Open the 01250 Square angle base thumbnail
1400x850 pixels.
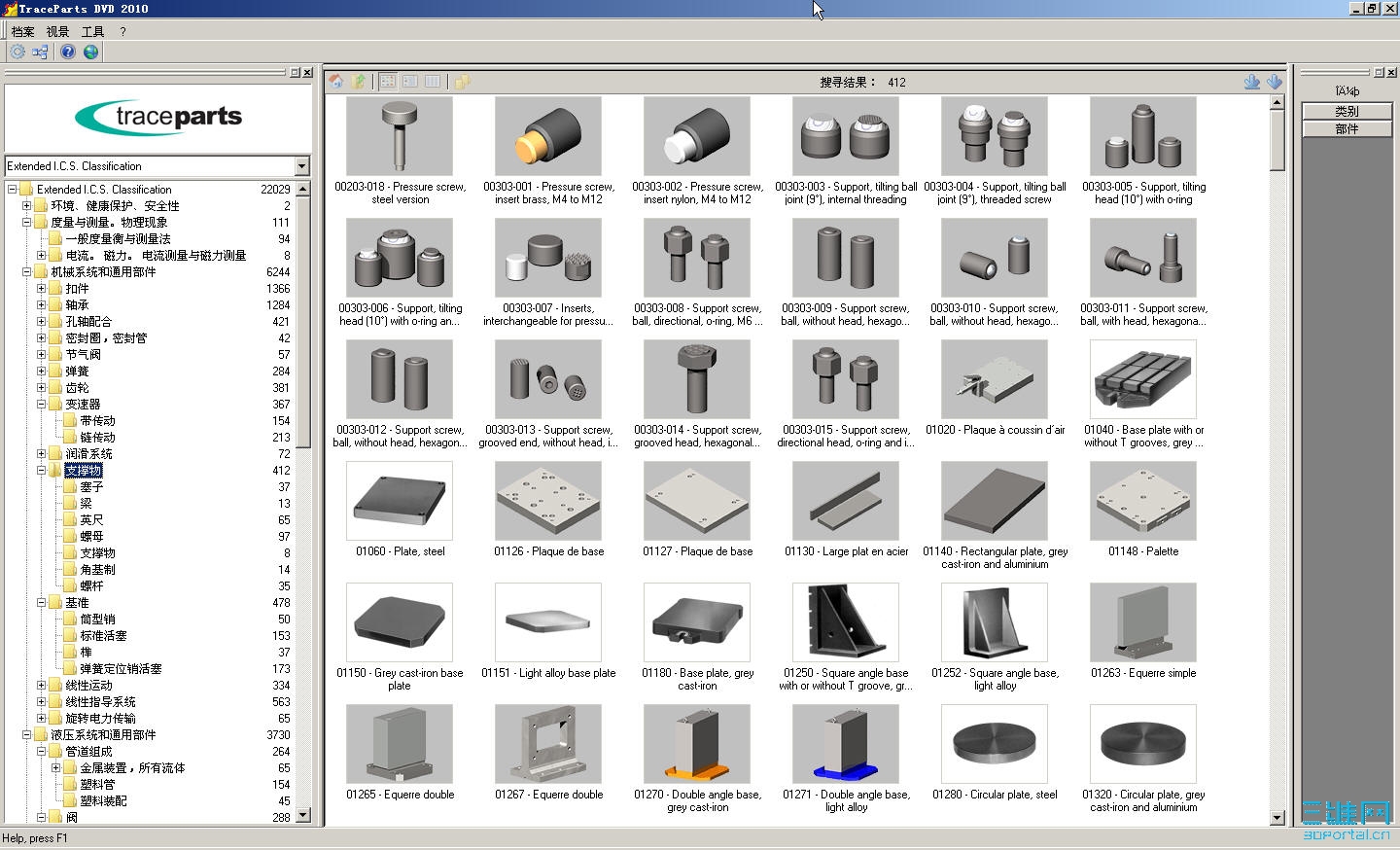[x=846, y=622]
